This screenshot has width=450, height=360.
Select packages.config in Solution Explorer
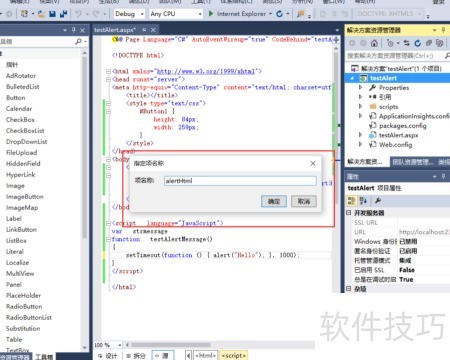coord(402,126)
